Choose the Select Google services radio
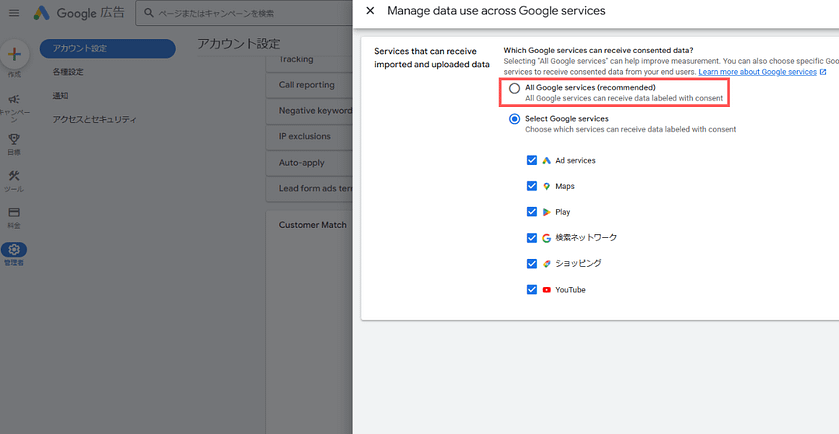The width and height of the screenshot is (839, 434). click(514, 119)
